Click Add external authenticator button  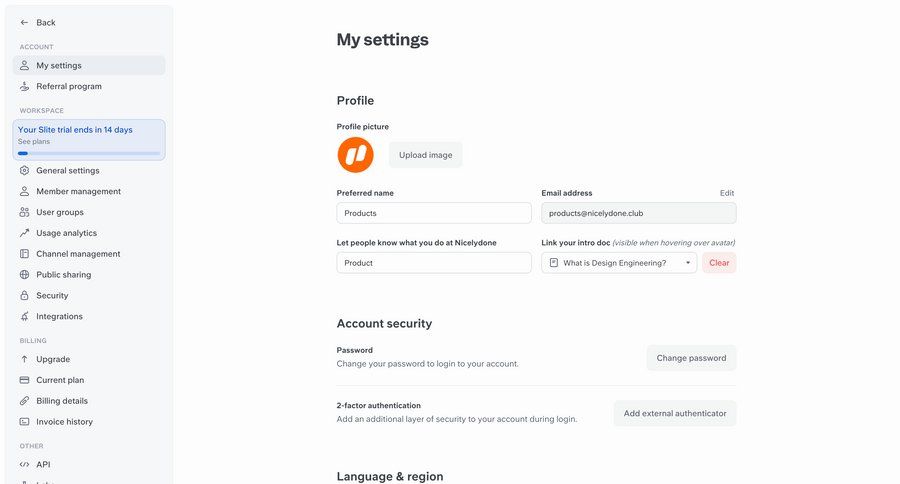[x=675, y=413]
